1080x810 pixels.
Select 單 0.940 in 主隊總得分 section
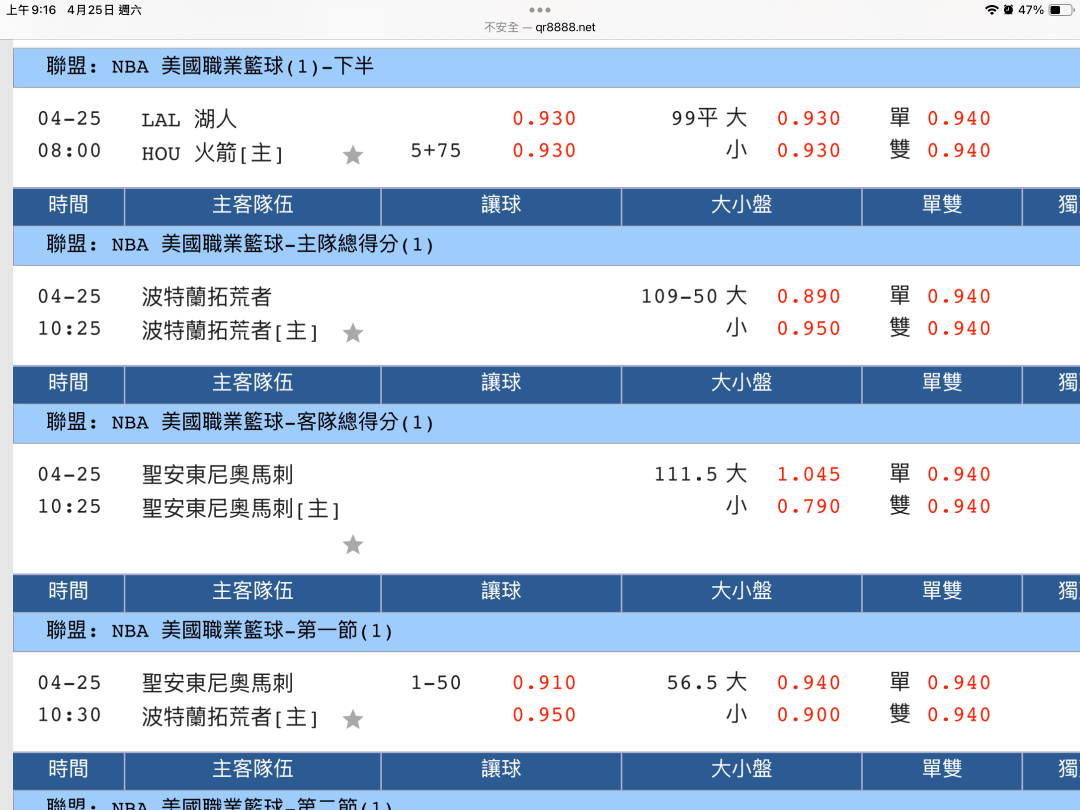959,297
